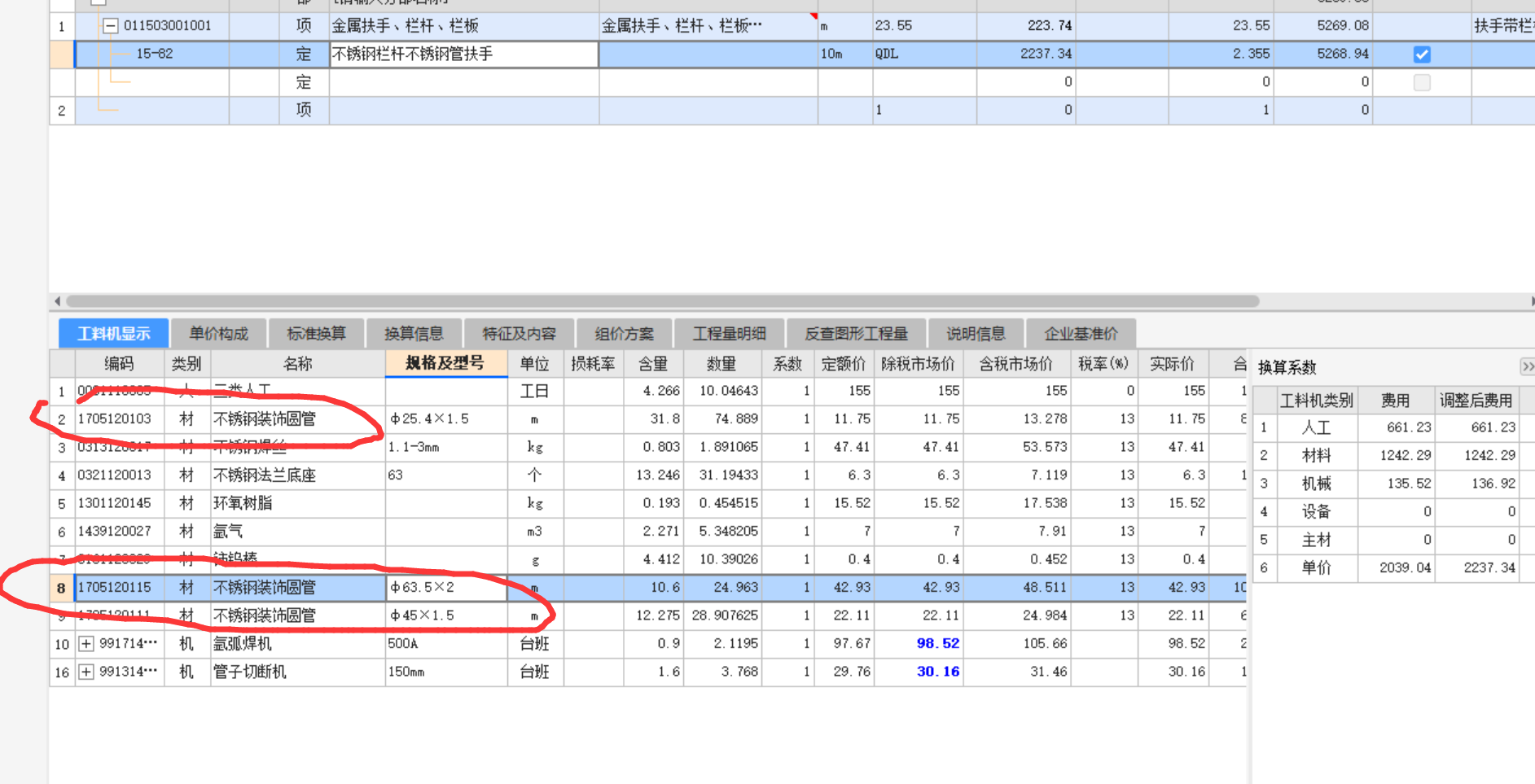1535x784 pixels.
Task: Open the 组价方案 tab
Action: (625, 334)
